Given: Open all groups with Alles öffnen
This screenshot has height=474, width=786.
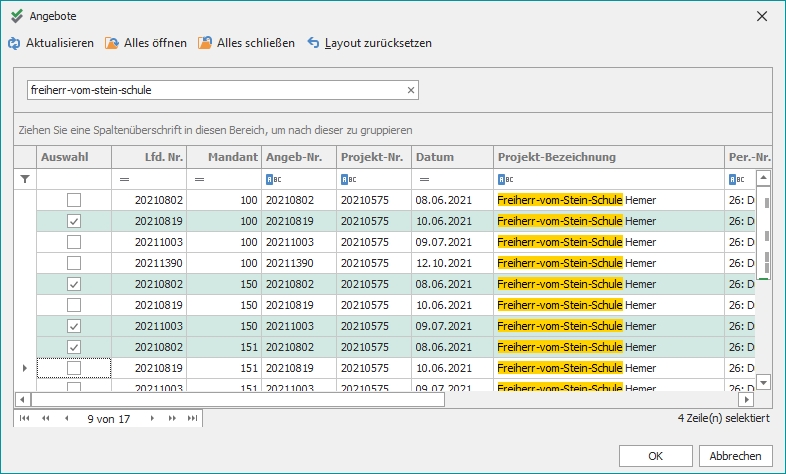Looking at the screenshot, I should coord(145,43).
